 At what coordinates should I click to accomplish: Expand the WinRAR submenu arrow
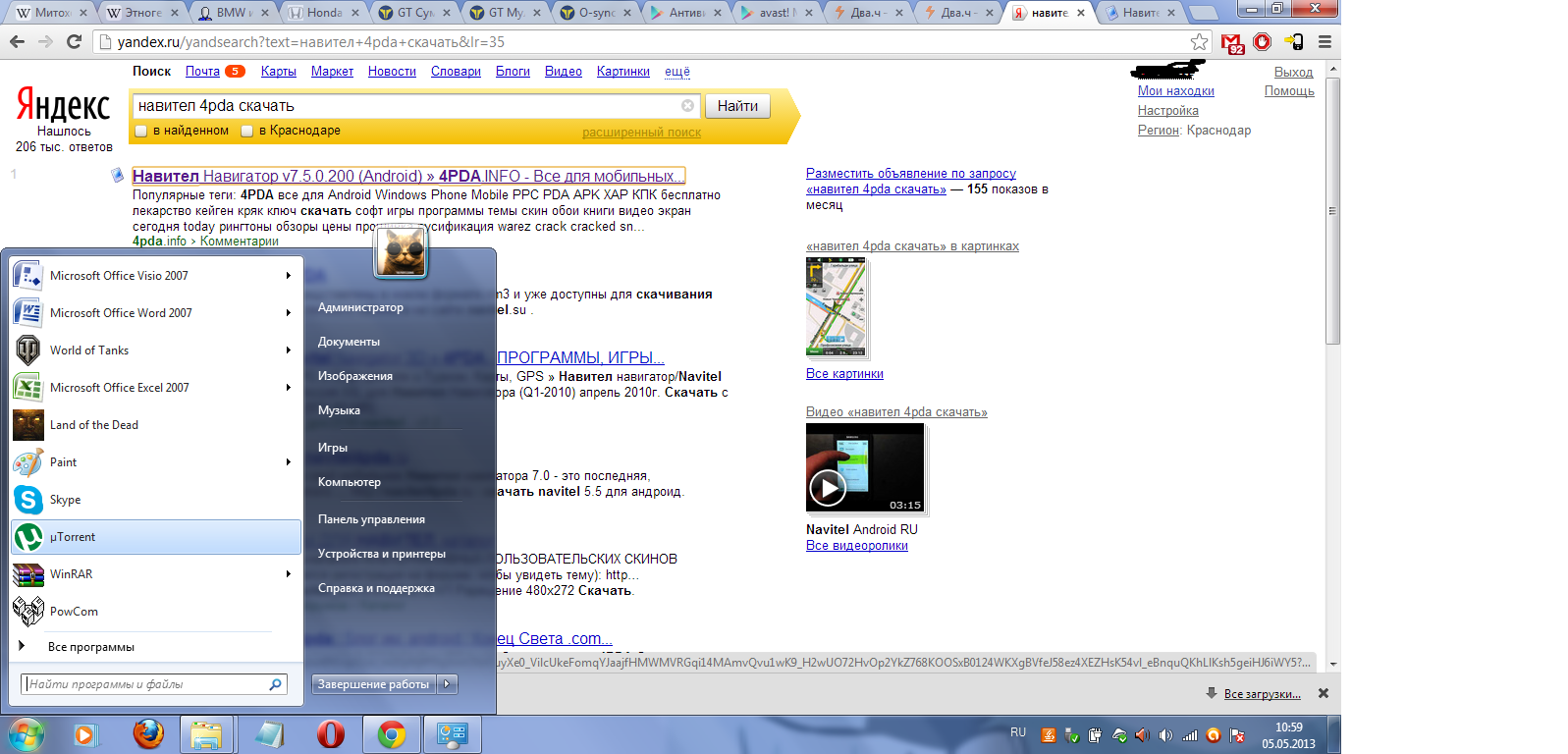[x=289, y=574]
